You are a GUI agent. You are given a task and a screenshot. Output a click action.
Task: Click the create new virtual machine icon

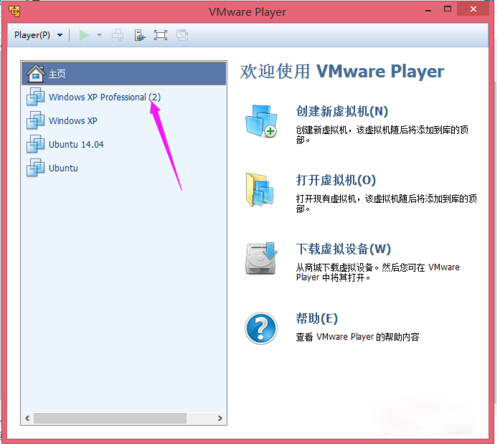pyautogui.click(x=261, y=121)
